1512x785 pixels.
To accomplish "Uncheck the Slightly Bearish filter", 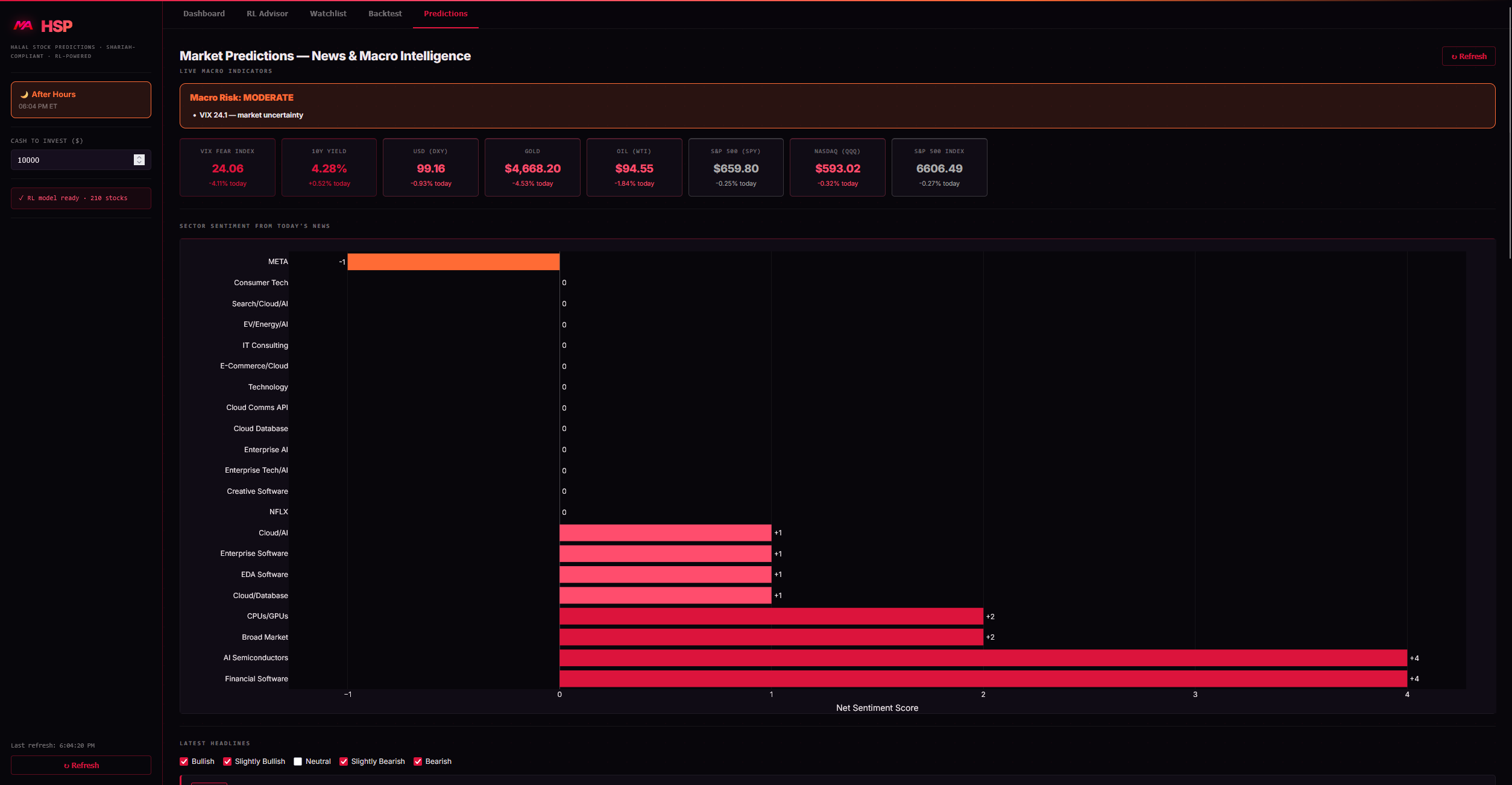I will pyautogui.click(x=344, y=761).
